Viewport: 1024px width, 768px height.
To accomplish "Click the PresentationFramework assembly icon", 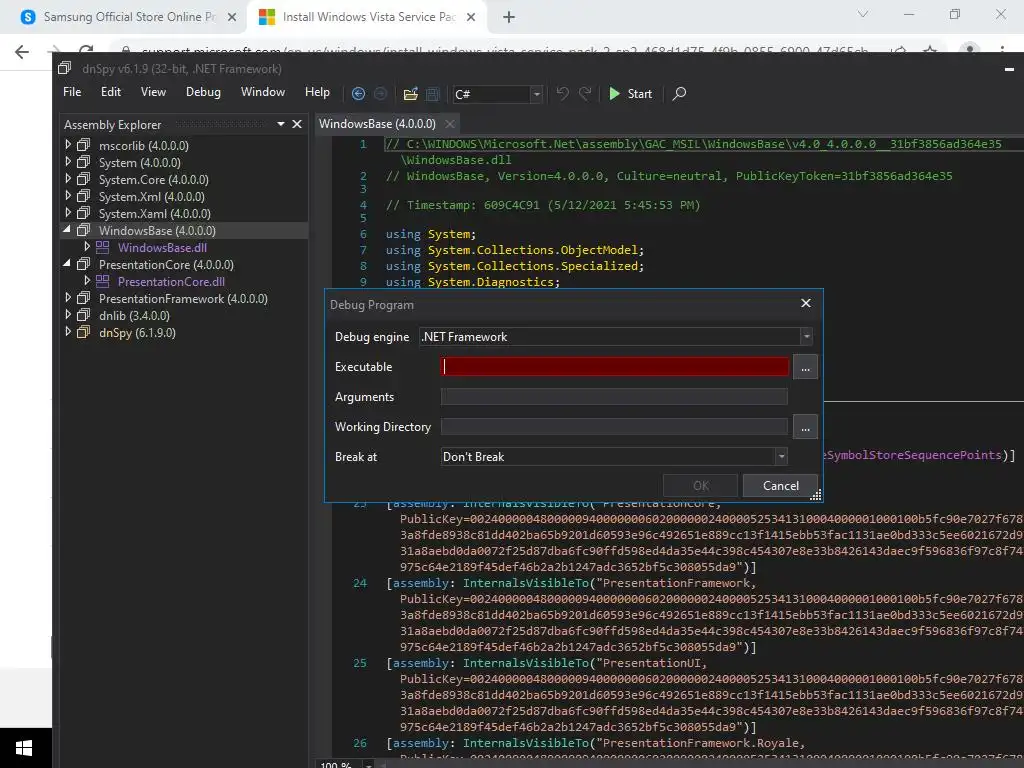I will (84, 297).
